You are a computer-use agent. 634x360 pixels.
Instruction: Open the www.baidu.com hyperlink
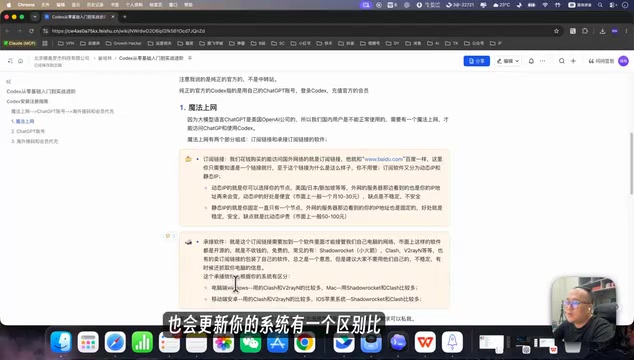[x=383, y=159]
